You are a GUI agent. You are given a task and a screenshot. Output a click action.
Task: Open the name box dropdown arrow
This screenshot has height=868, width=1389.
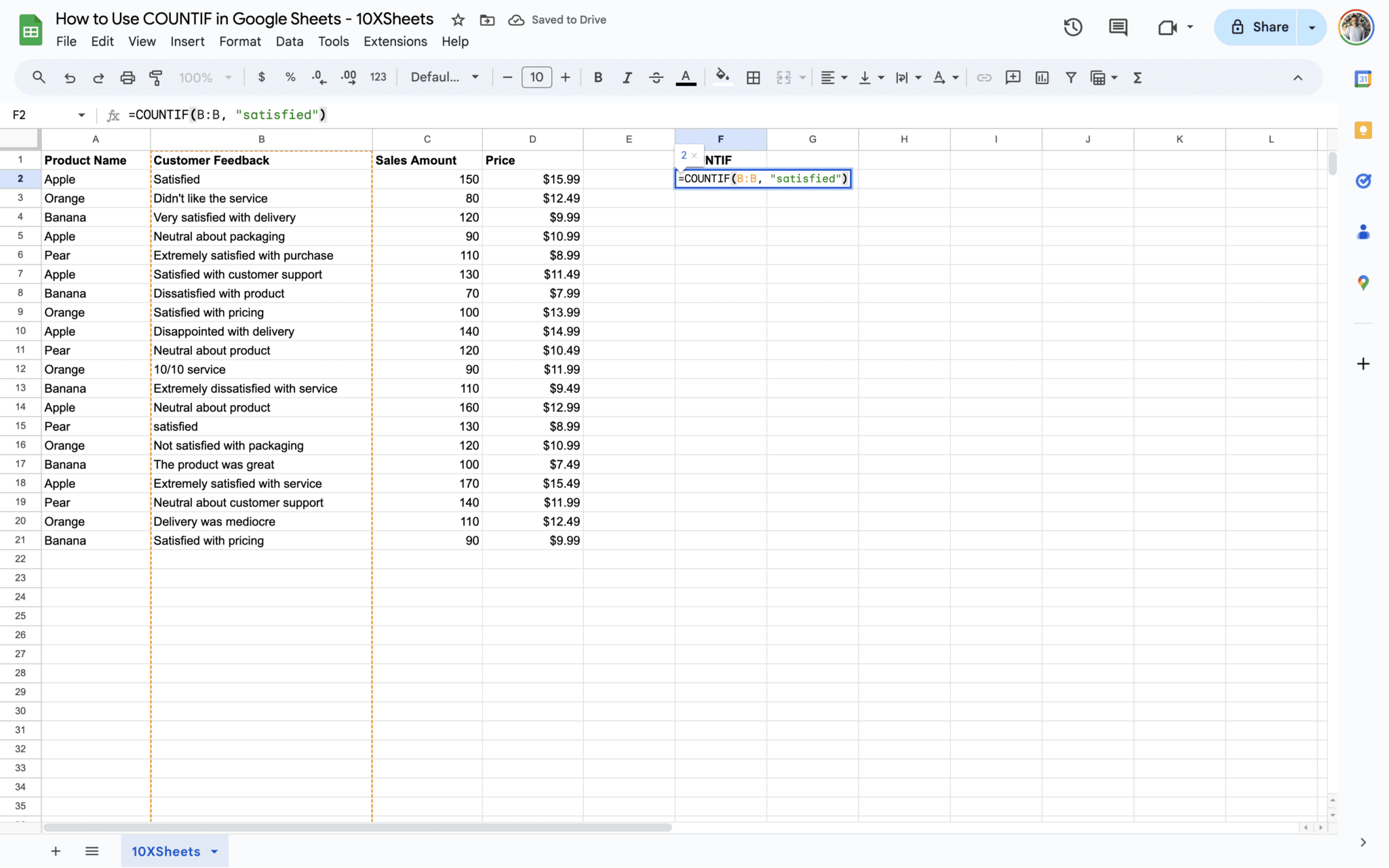tap(81, 115)
